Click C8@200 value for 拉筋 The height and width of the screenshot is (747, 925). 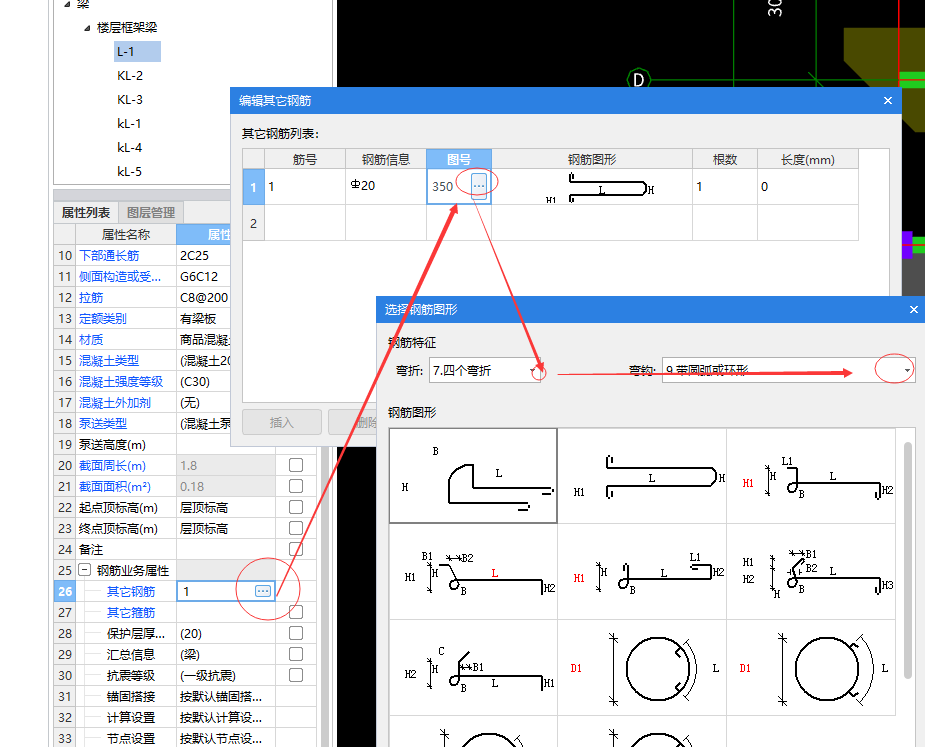(x=204, y=297)
